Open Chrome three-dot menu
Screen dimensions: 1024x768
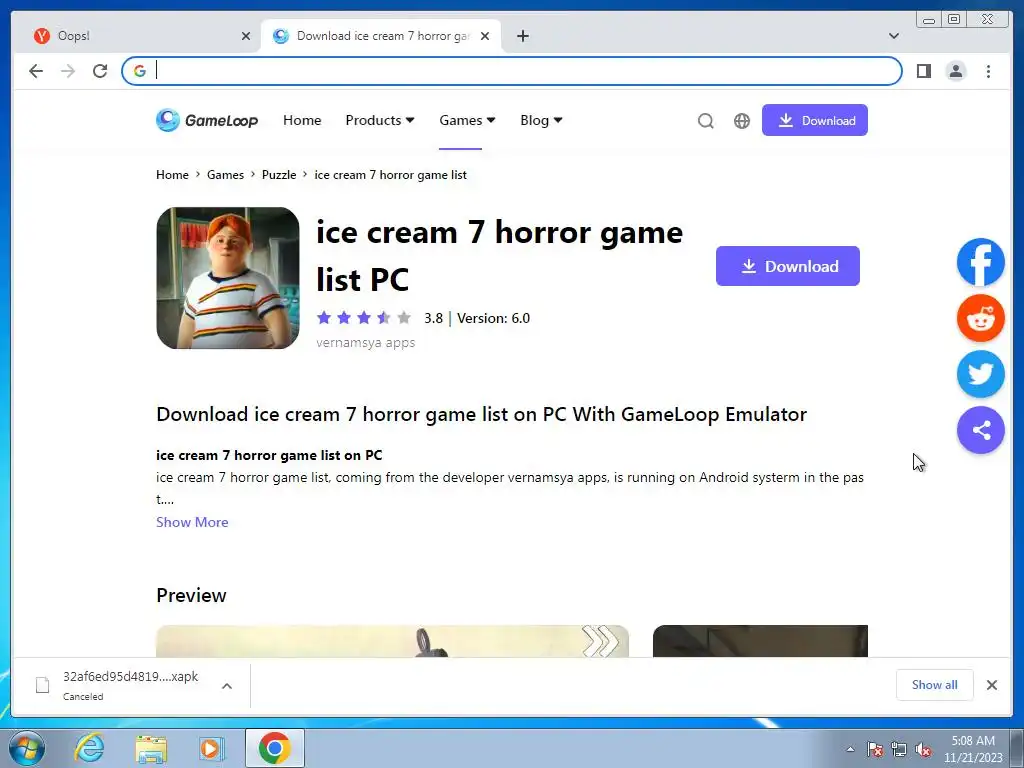click(988, 71)
